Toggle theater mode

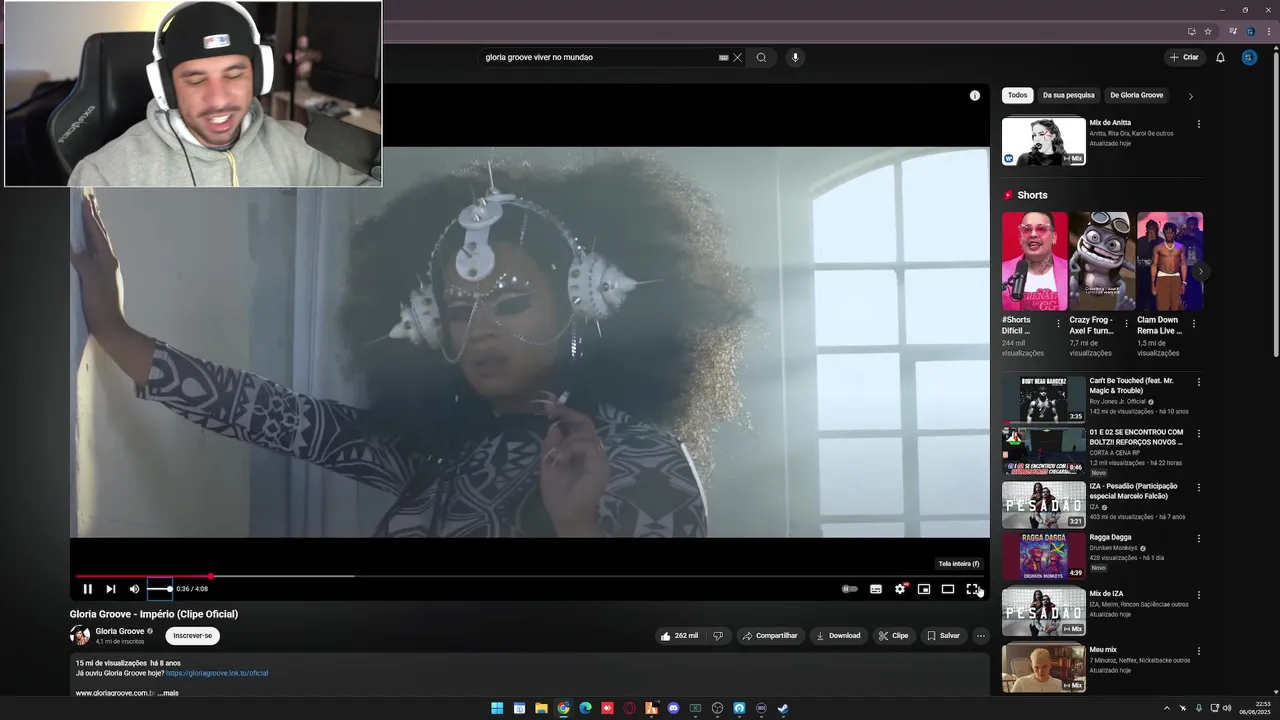coord(948,589)
